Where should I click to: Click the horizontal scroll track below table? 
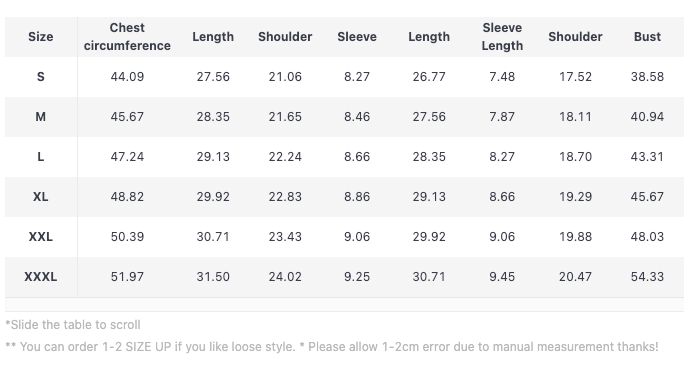tap(344, 304)
